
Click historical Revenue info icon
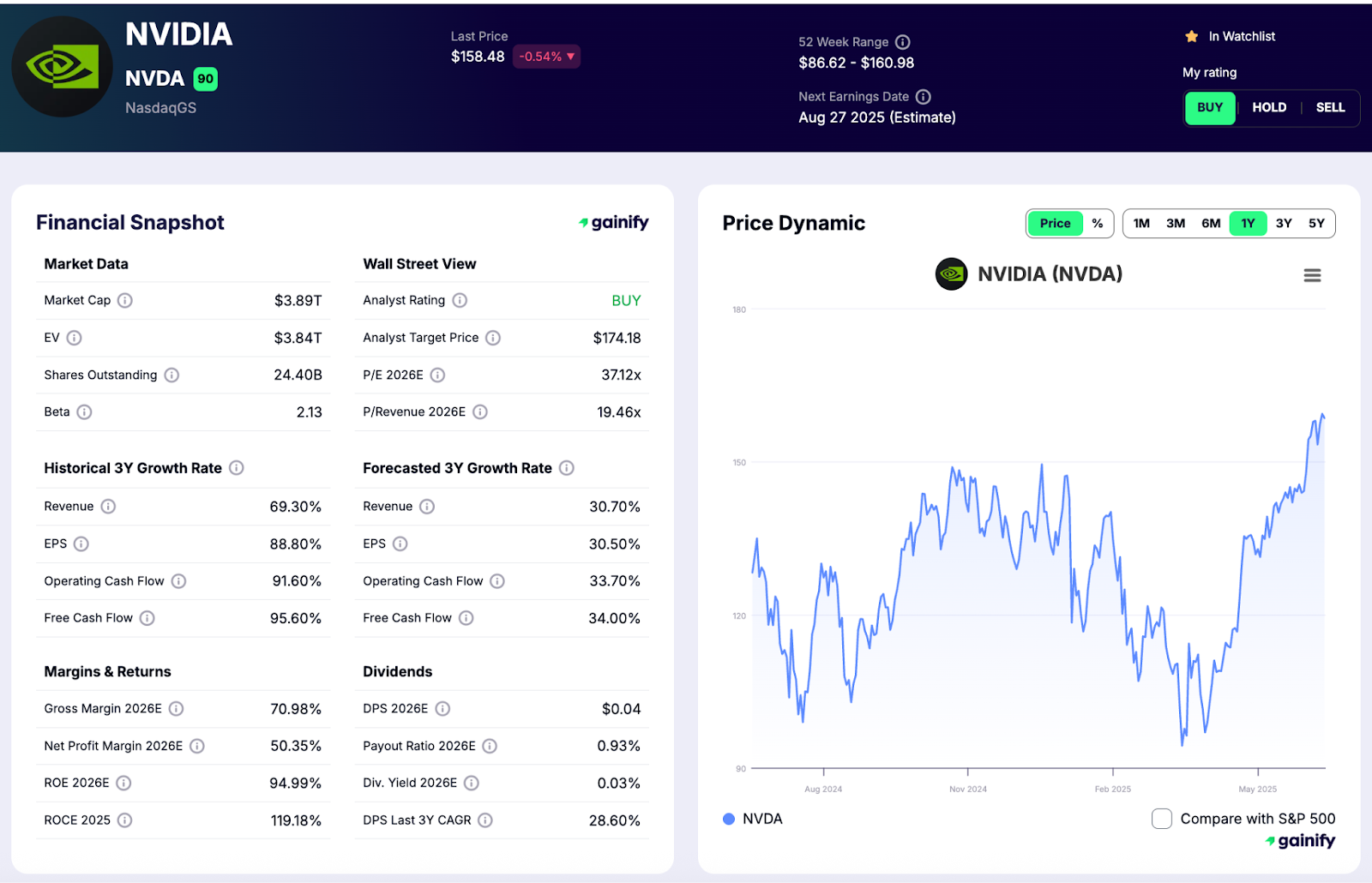point(108,507)
